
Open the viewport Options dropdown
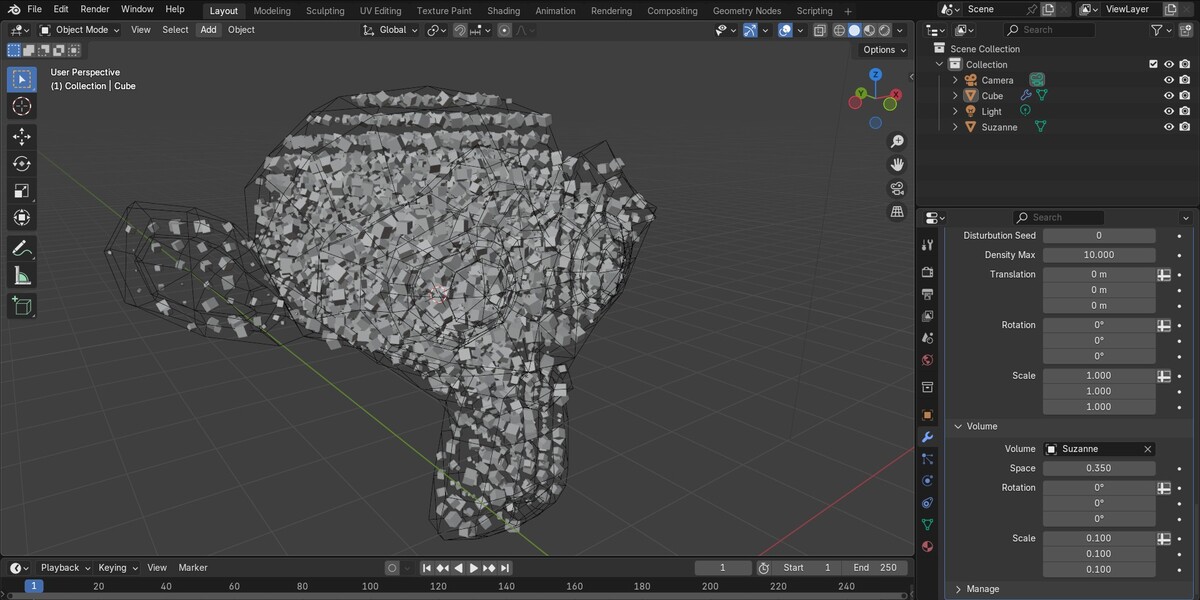coord(884,50)
